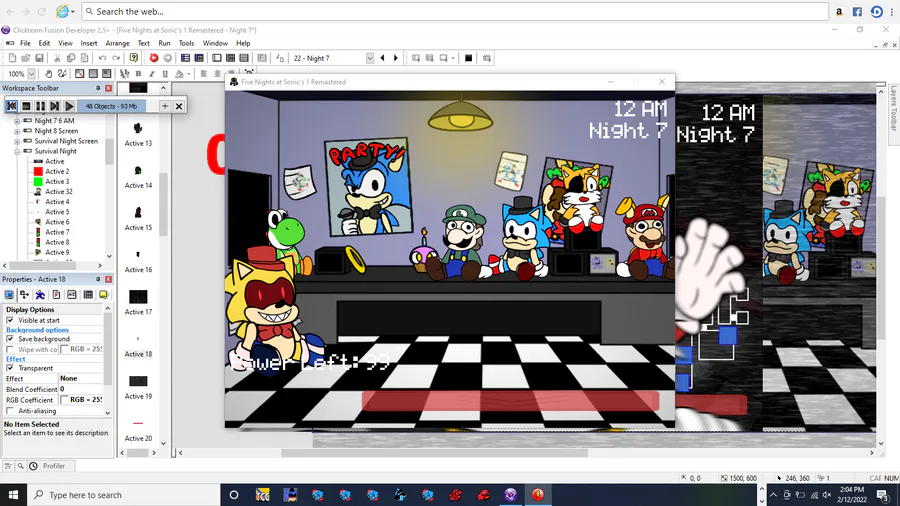Go to previous frame arrow

click(383, 58)
